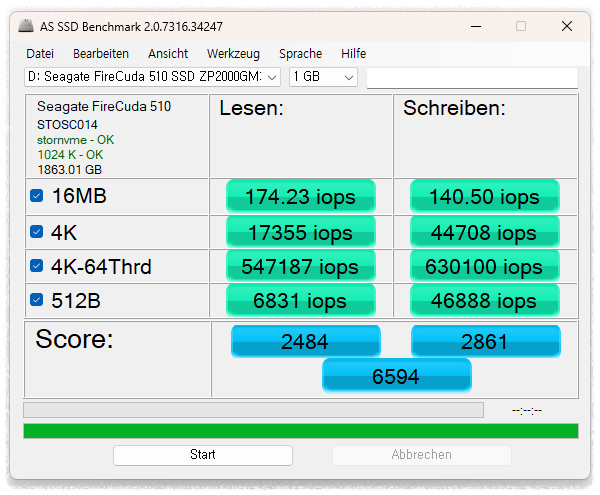Image resolution: width=600 pixels, height=495 pixels.
Task: Click the green overall progress bar
Action: point(301,431)
